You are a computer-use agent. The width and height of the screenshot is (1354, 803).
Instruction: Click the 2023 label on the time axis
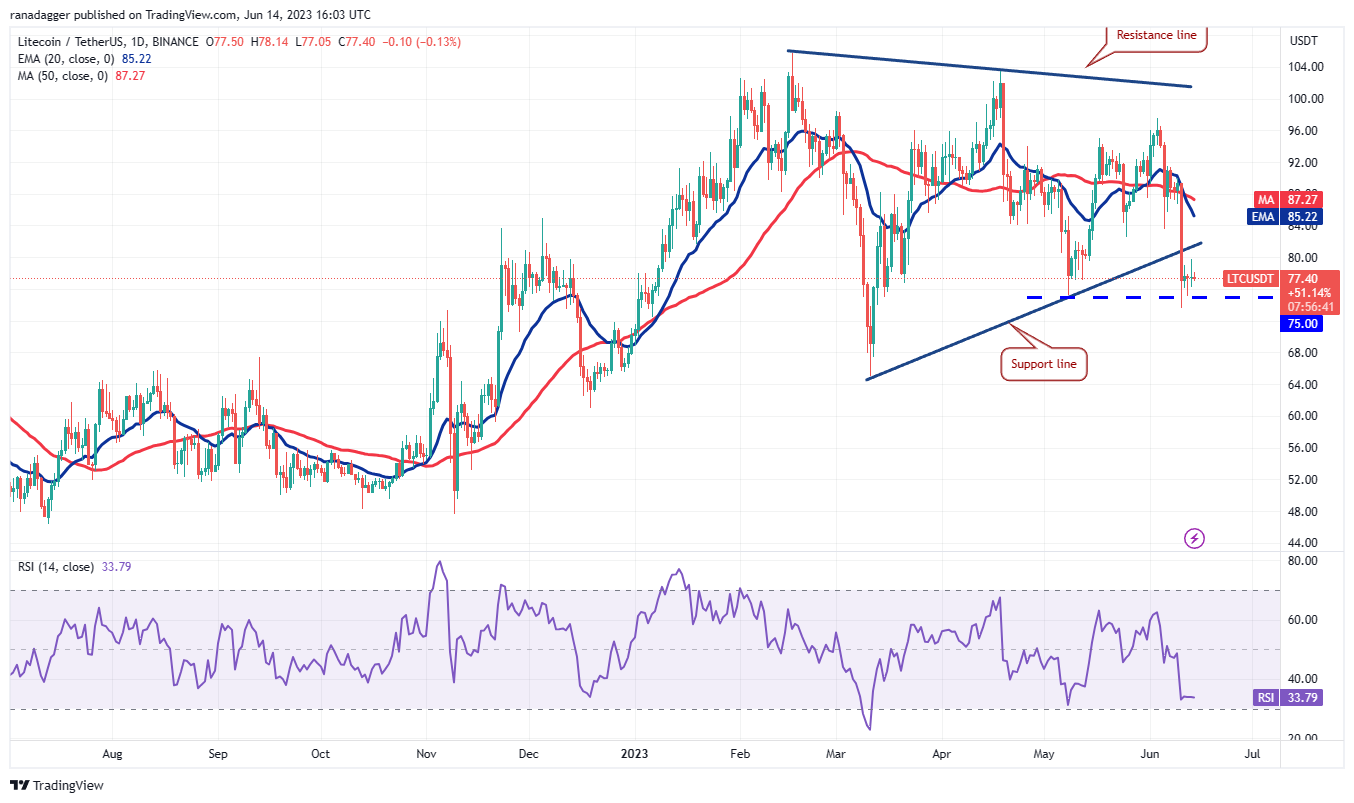click(634, 754)
